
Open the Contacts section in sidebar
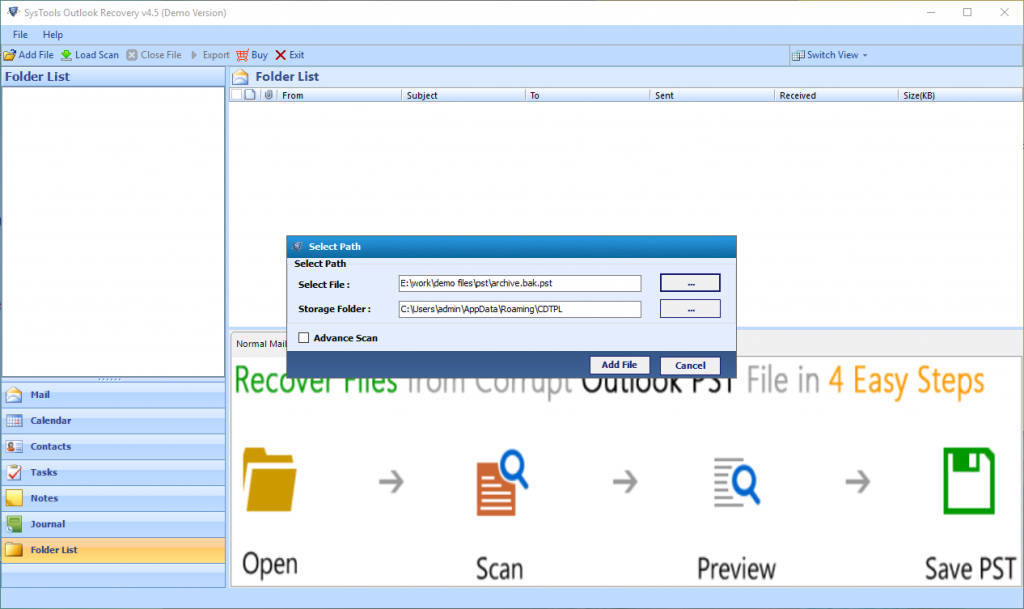coord(50,447)
